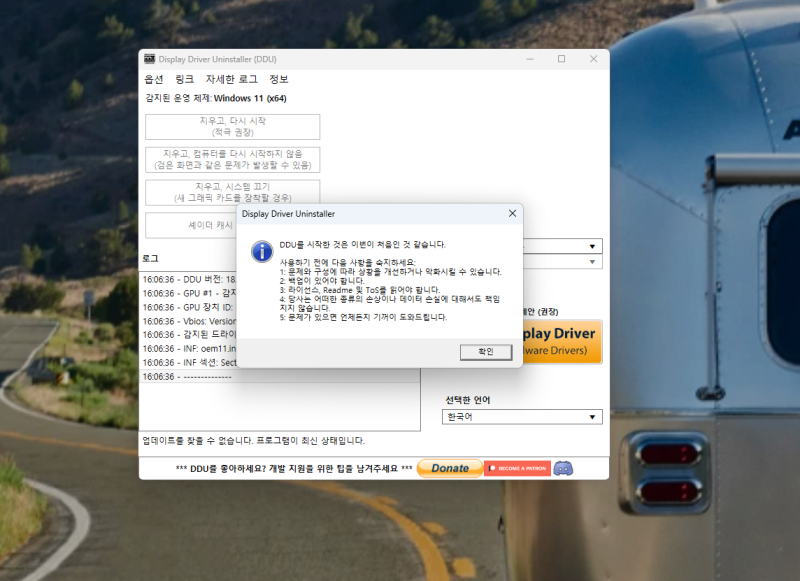
Task: Open the 정보 menu
Action: pyautogui.click(x=279, y=79)
